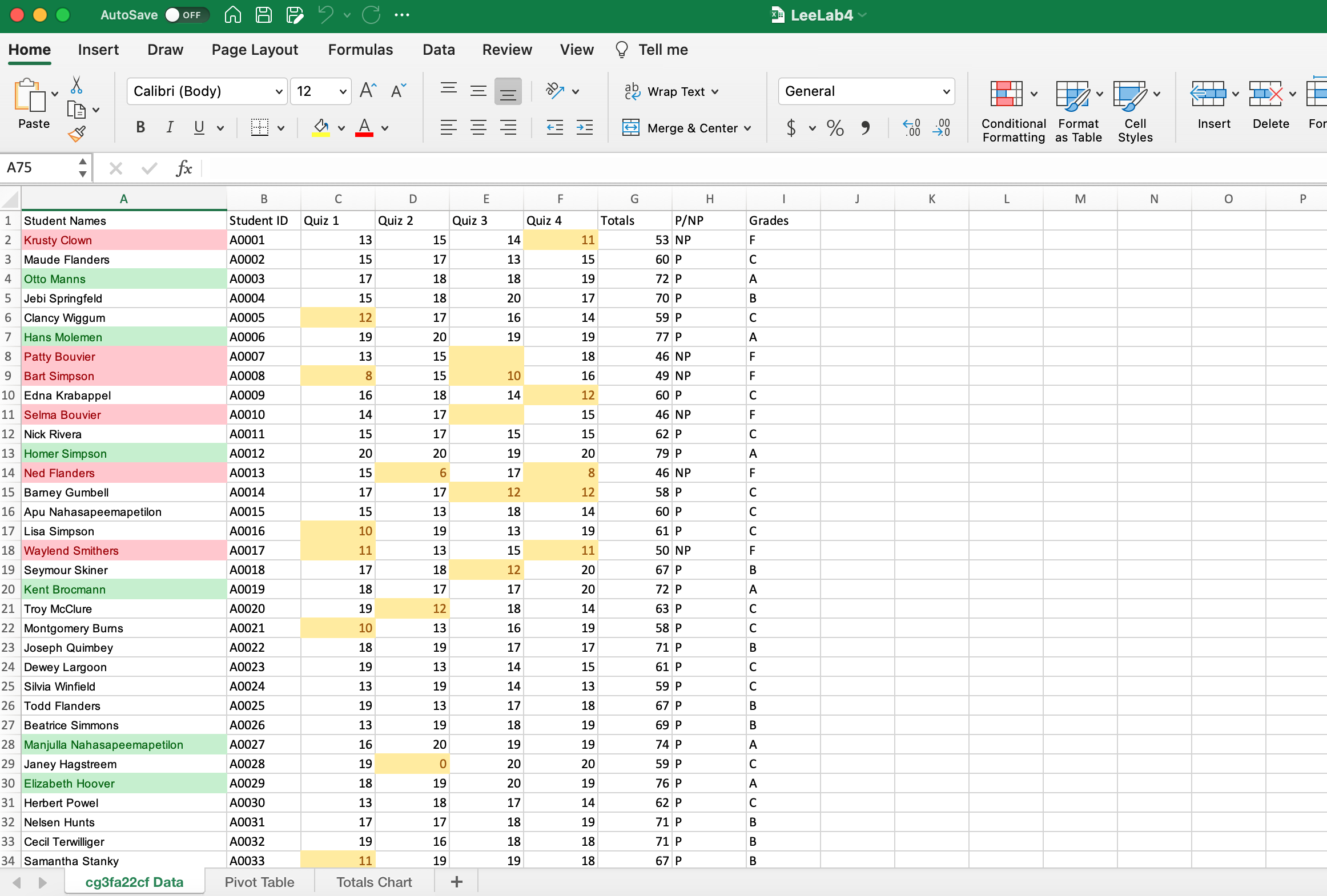Expand the Conditional Formatting dropdown arrow
Screen dimensions: 1327x896
coord(1034,94)
